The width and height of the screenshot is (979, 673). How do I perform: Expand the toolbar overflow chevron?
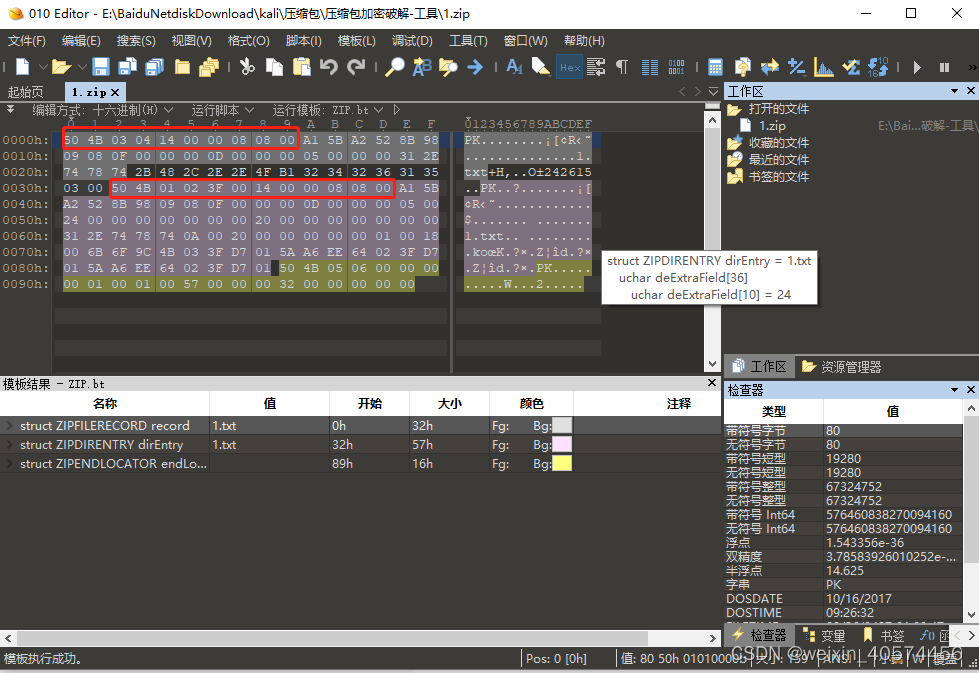click(x=972, y=67)
